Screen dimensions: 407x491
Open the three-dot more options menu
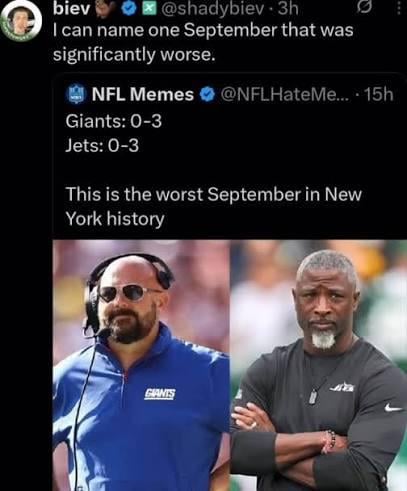click(399, 9)
